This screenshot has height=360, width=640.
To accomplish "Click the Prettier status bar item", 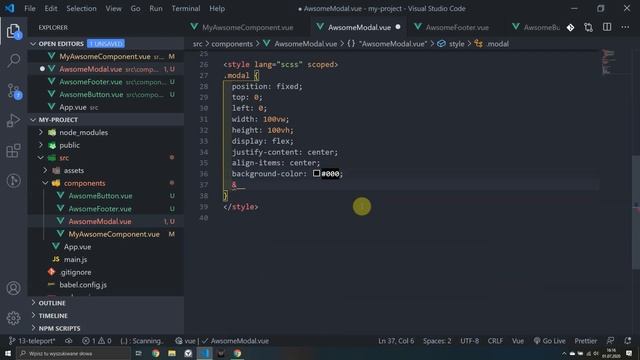I will coord(585,341).
